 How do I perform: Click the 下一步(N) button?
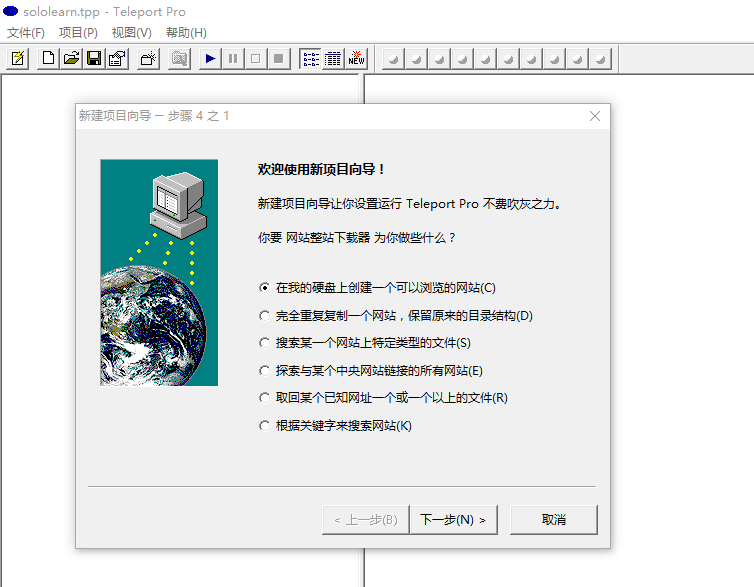pos(453,519)
